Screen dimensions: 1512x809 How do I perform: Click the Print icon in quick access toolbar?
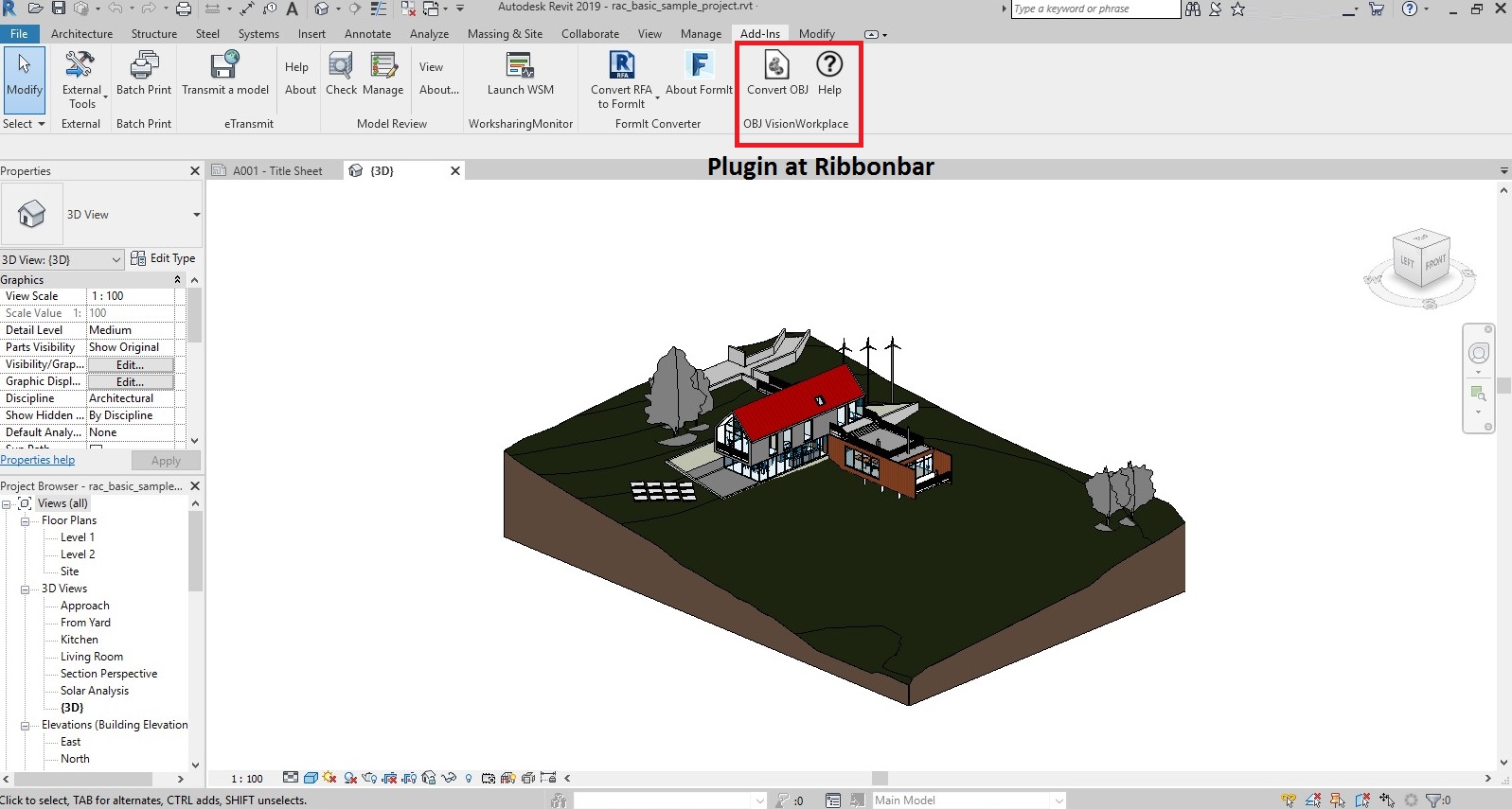[184, 9]
